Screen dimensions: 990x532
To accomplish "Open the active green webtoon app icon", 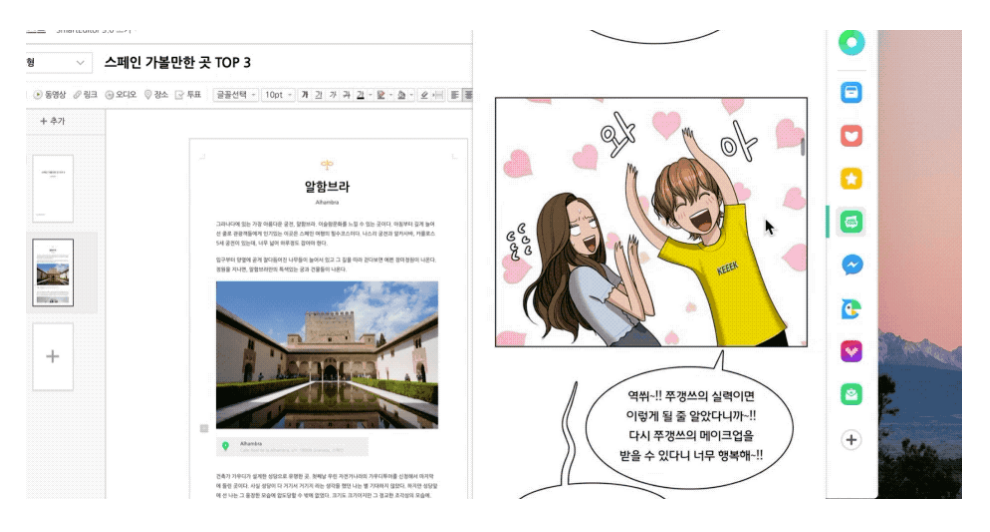I will pos(851,222).
